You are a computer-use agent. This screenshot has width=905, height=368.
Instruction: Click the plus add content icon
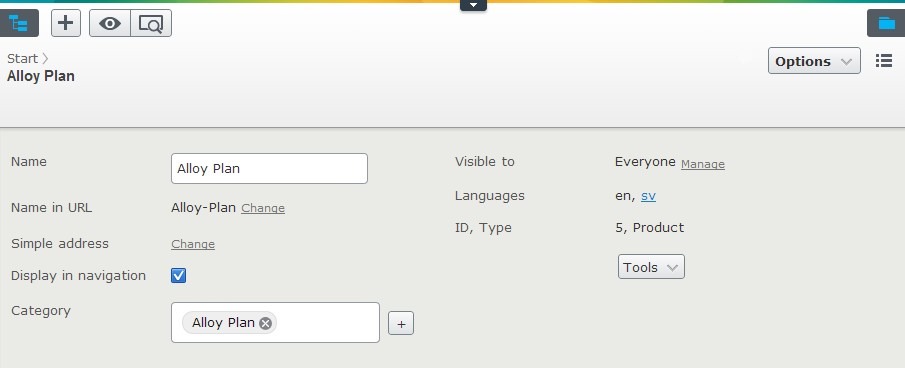pos(66,23)
